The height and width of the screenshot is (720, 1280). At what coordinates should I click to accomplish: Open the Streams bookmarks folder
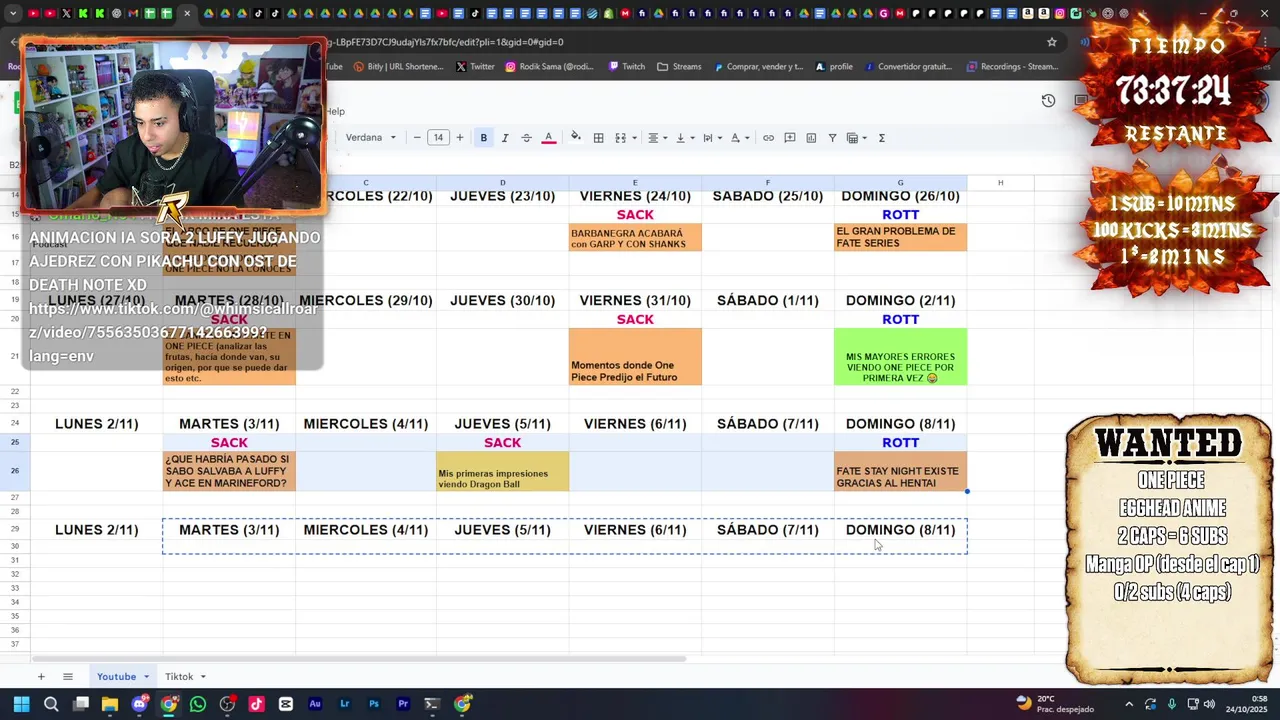pos(679,67)
